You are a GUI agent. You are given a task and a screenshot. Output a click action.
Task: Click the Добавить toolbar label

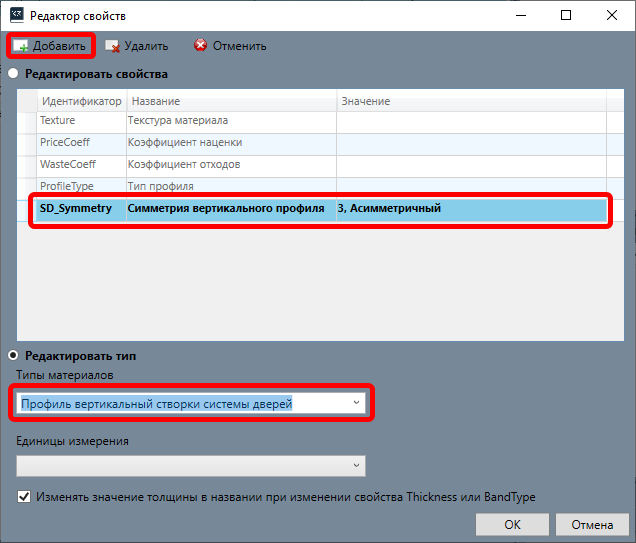(59, 46)
